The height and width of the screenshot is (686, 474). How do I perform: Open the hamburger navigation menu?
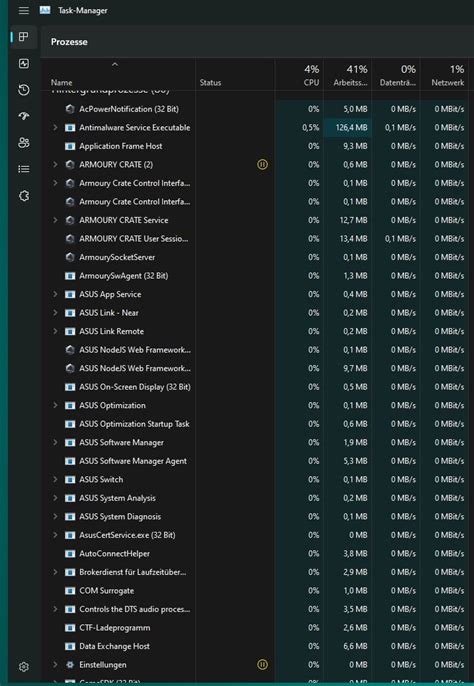coord(24,10)
